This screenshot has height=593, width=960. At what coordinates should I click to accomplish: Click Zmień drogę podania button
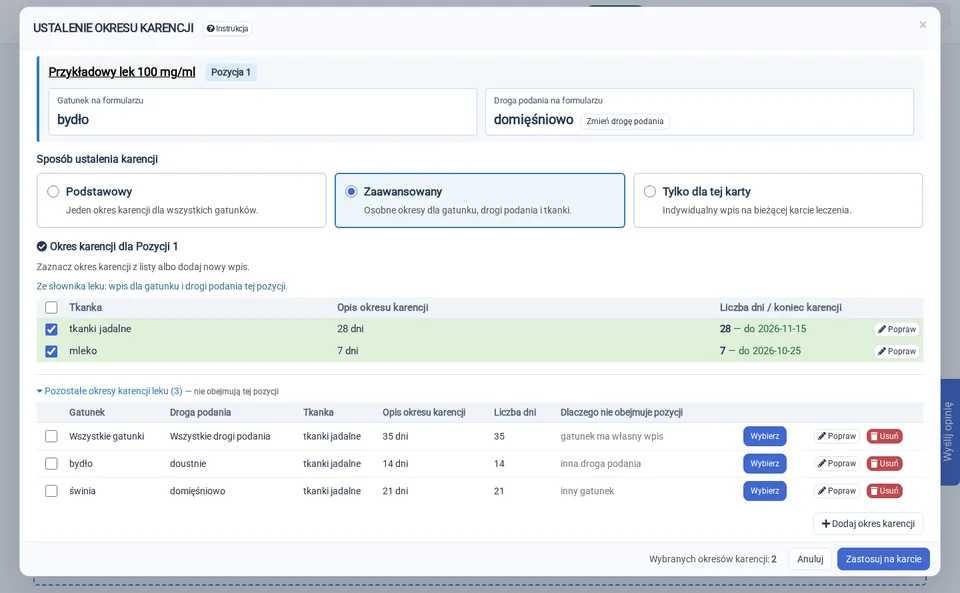pyautogui.click(x=624, y=121)
